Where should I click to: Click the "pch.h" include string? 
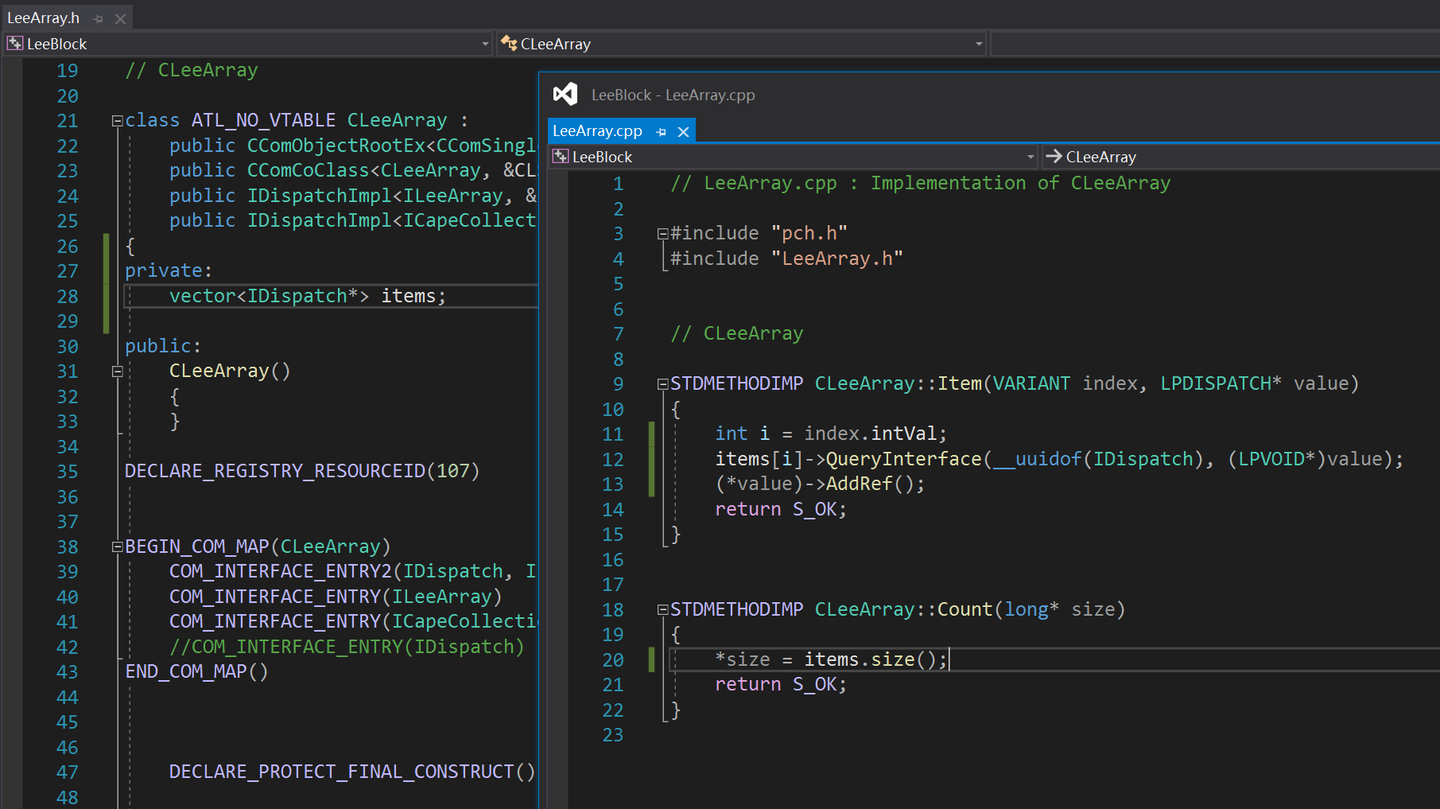pyautogui.click(x=809, y=233)
